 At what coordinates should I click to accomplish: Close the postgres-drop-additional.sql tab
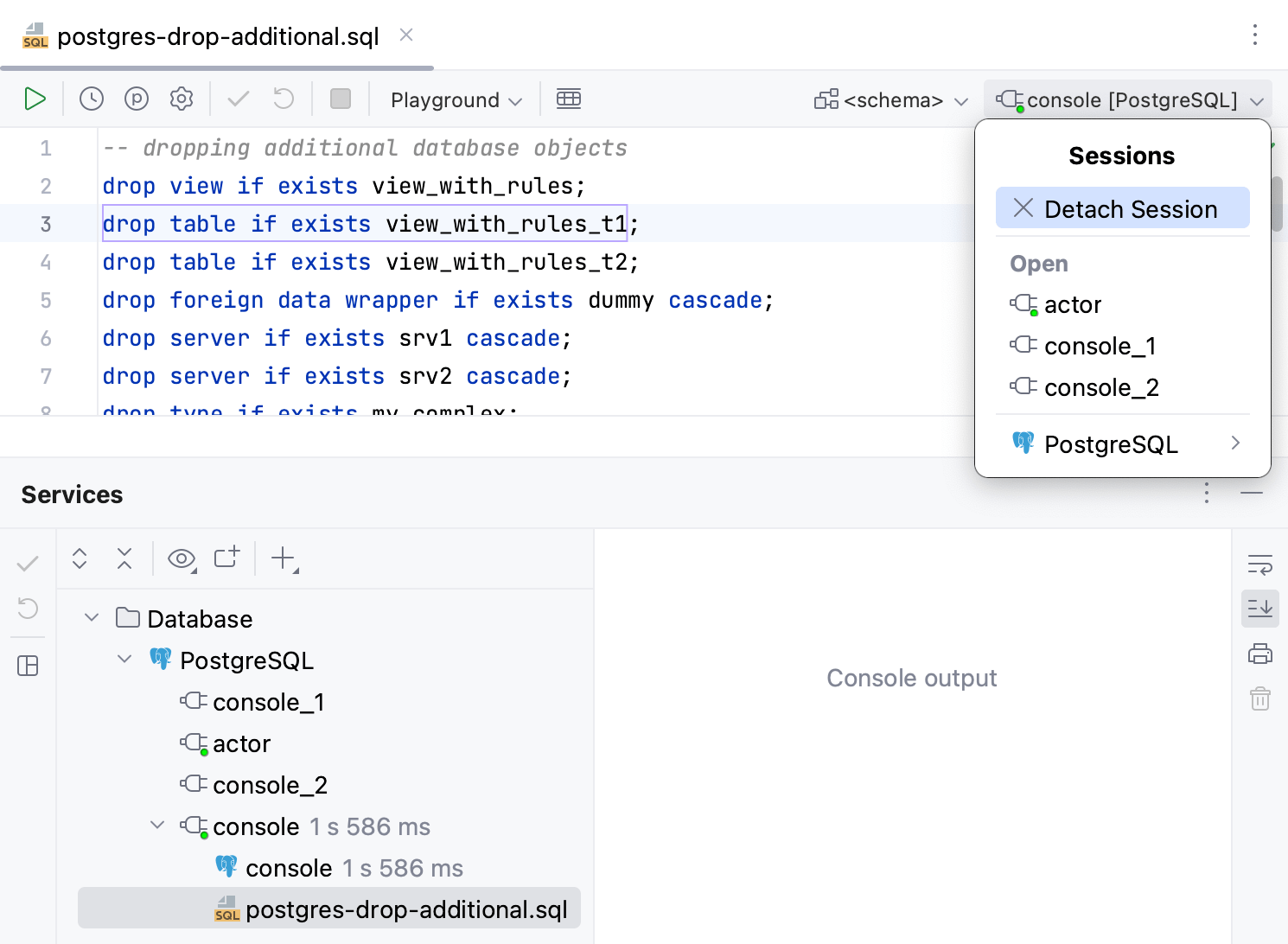(406, 35)
